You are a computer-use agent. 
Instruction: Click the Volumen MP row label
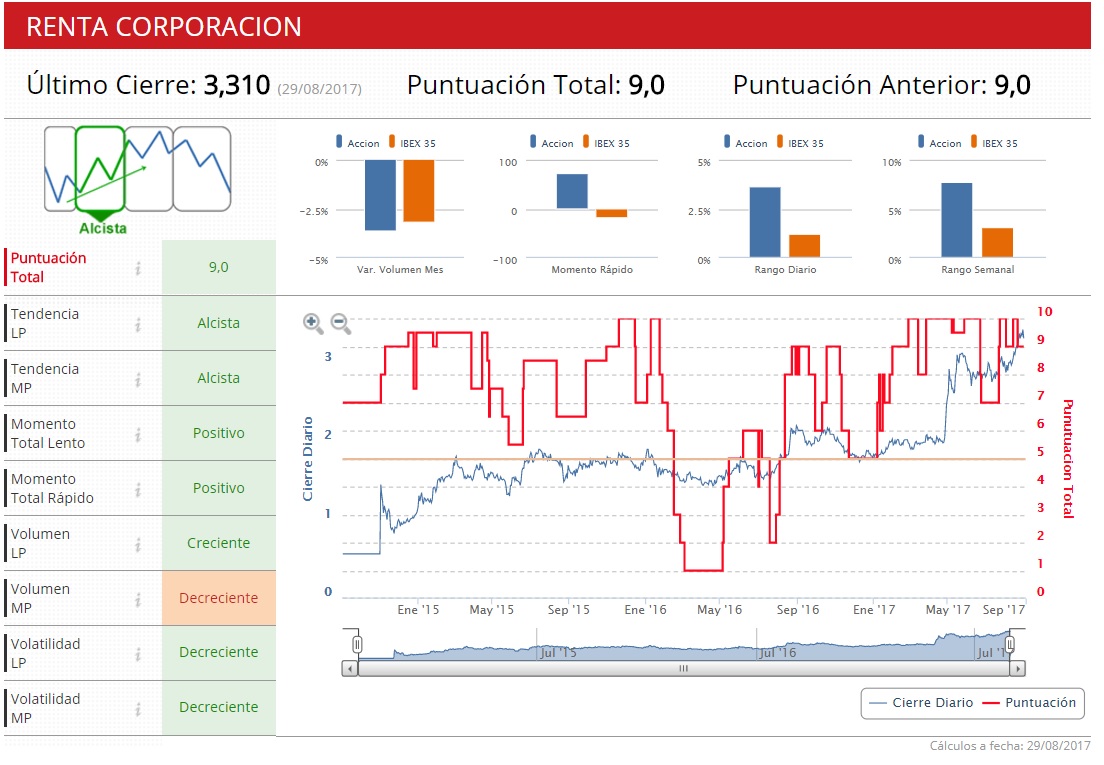coord(40,598)
